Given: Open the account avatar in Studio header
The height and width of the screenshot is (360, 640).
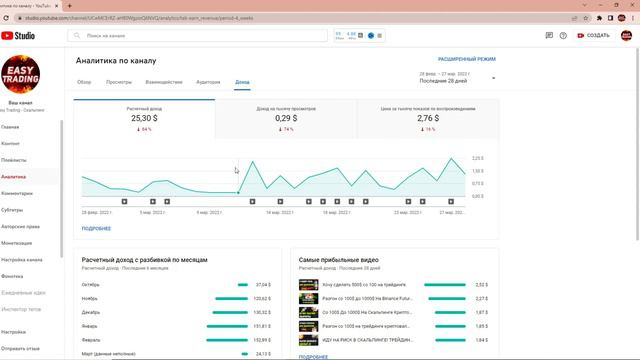Looking at the screenshot, I should pos(627,36).
